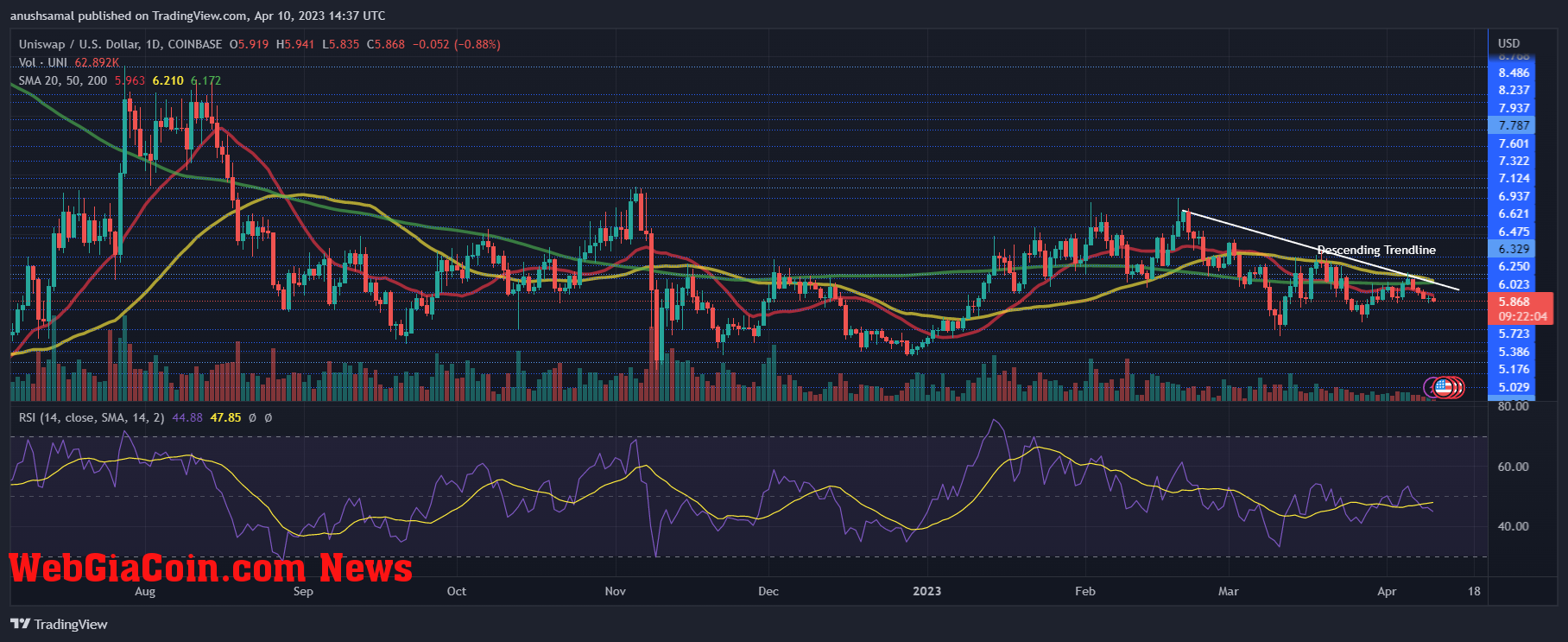Click the daily change −0.052 (−0.88%)
Image resolution: width=1568 pixels, height=642 pixels.
pyautogui.click(x=457, y=44)
